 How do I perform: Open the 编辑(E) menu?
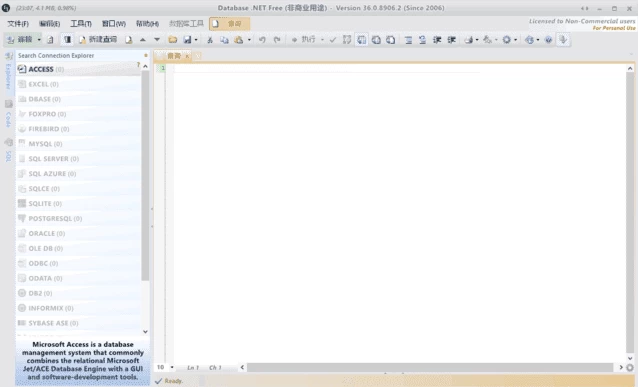49,24
